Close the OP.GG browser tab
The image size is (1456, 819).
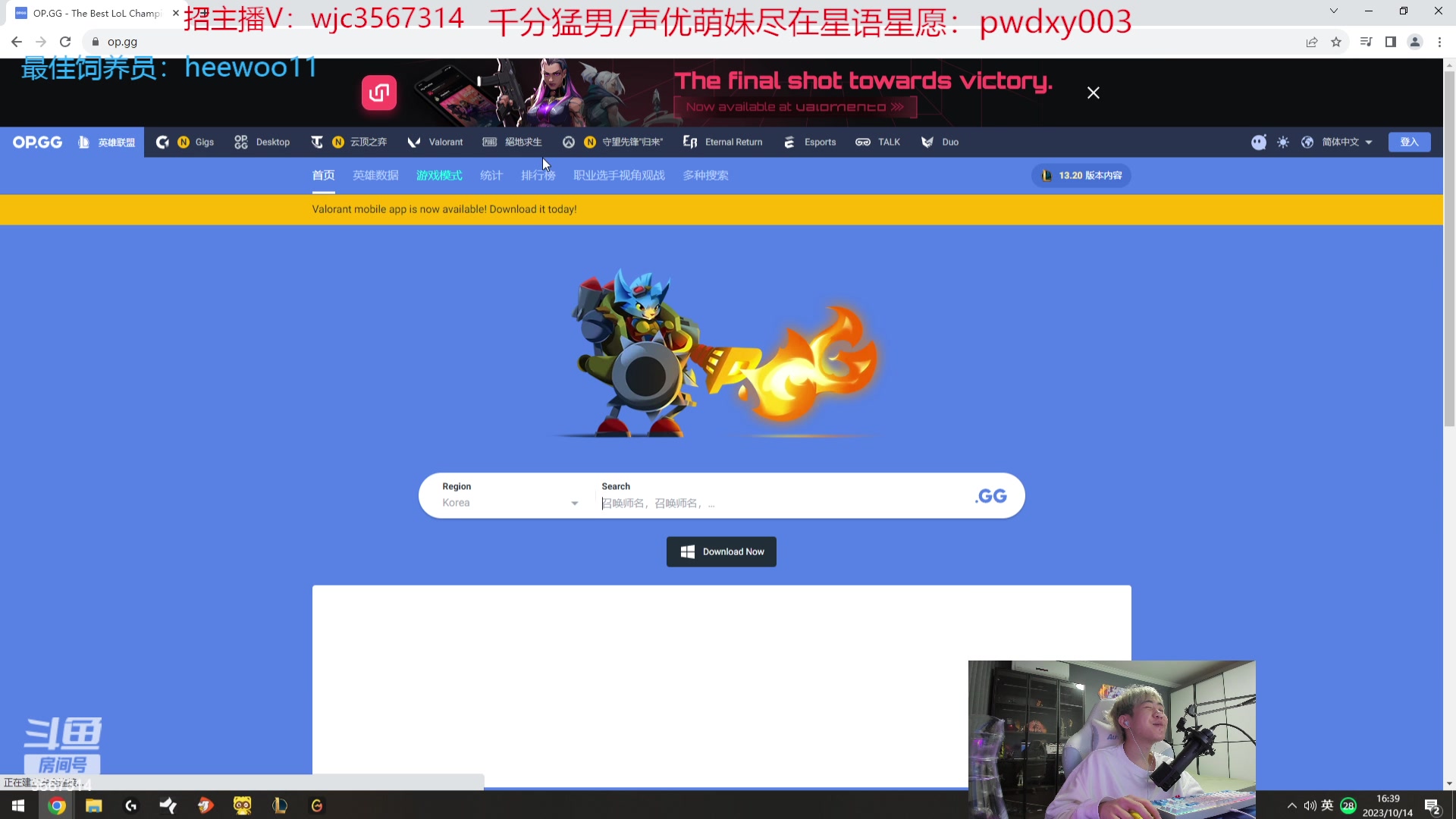coord(176,13)
